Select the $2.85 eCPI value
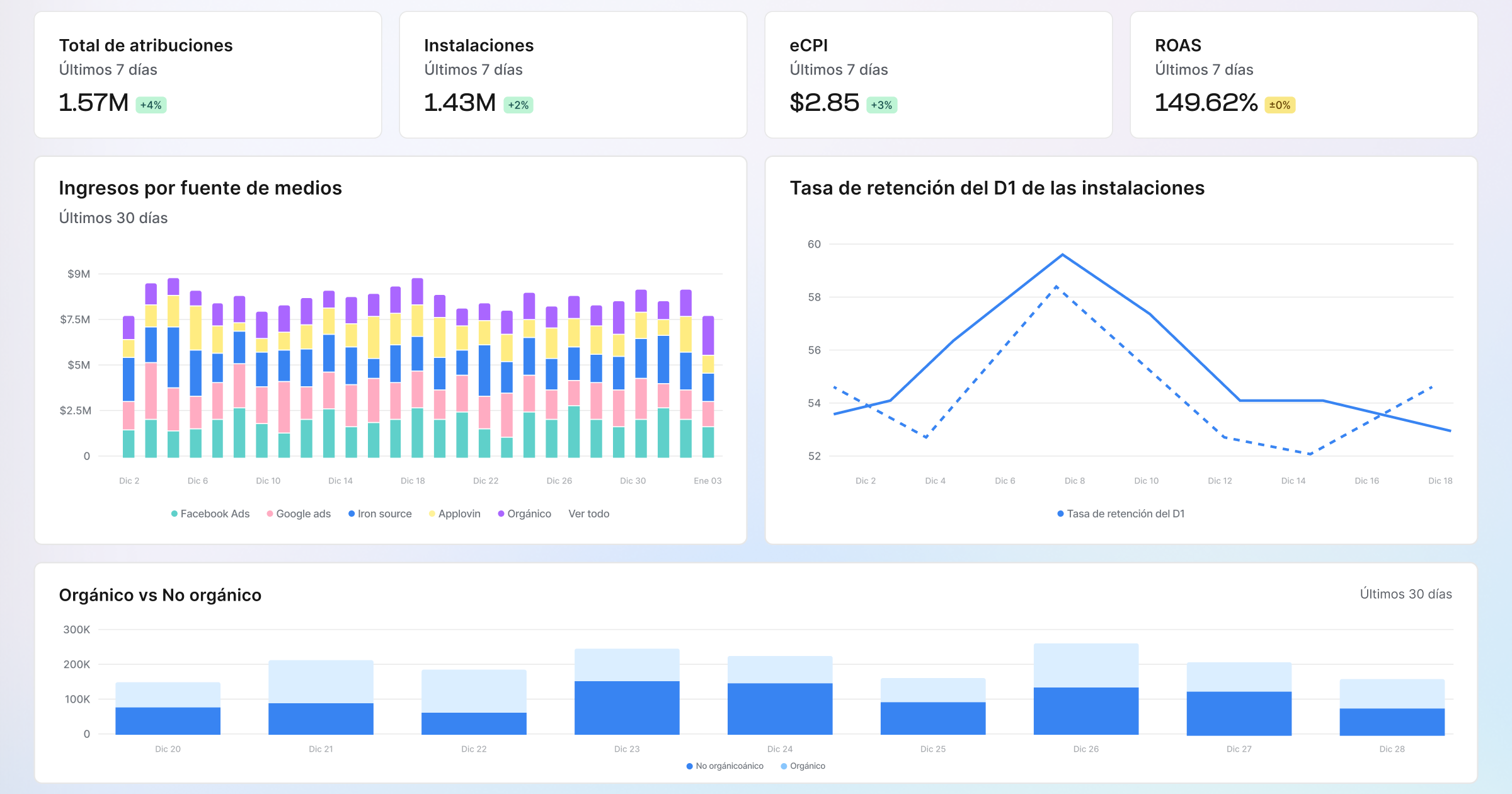Viewport: 1512px width, 794px height. pyautogui.click(x=825, y=103)
